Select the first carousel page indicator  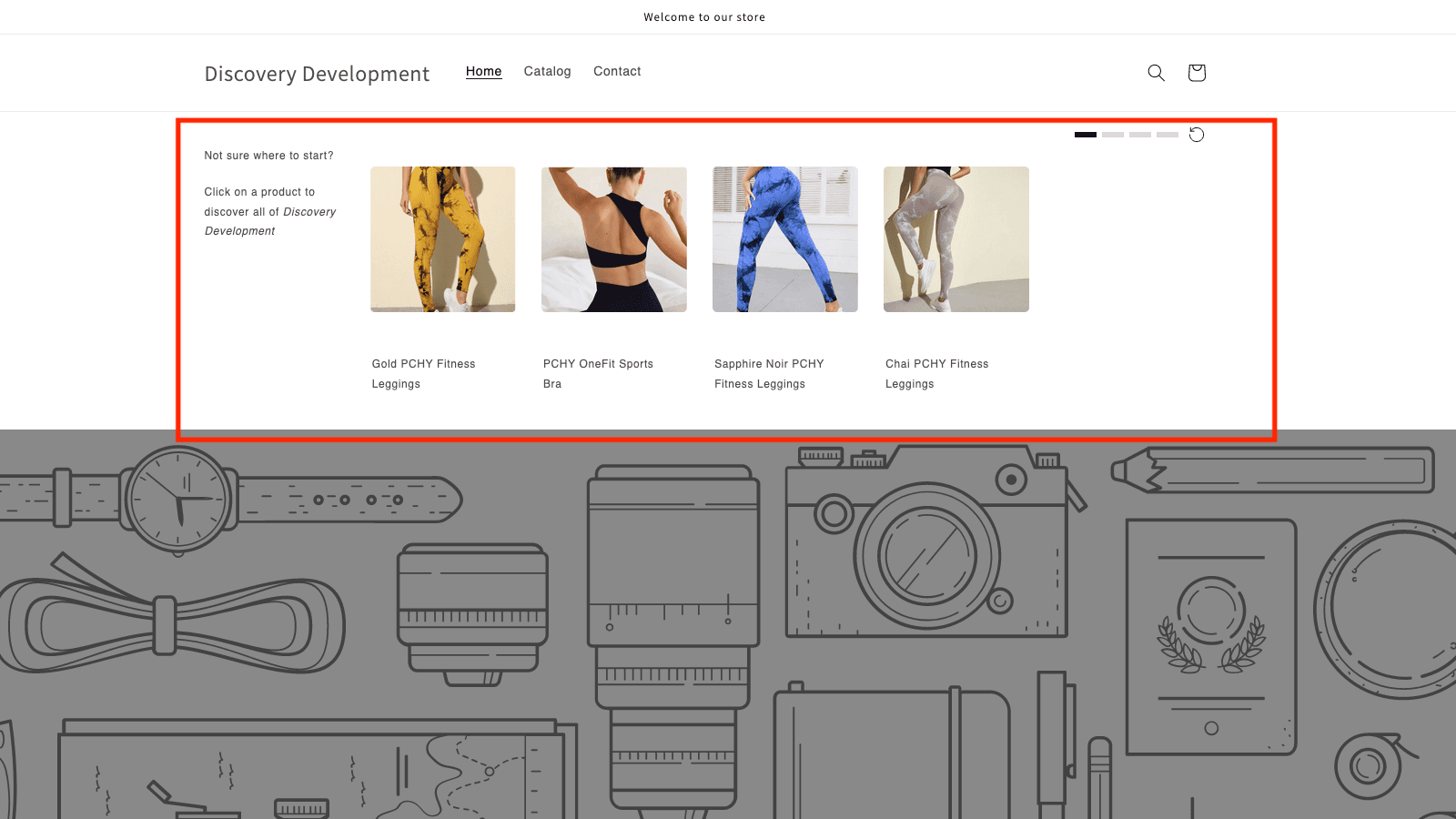pos(1085,135)
